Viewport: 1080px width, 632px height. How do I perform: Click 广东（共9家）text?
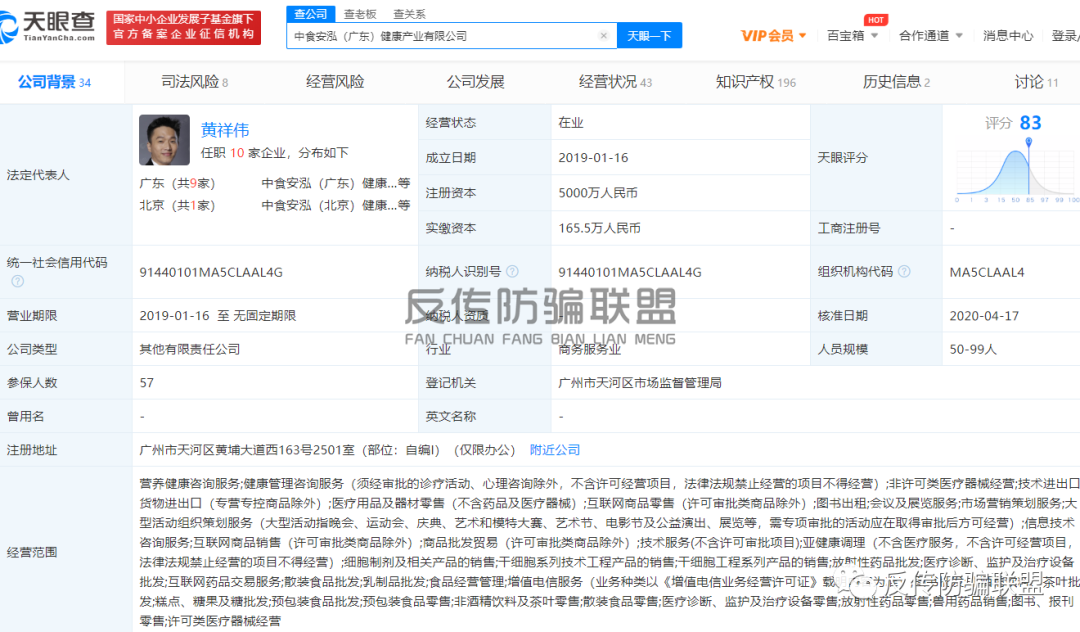177,183
